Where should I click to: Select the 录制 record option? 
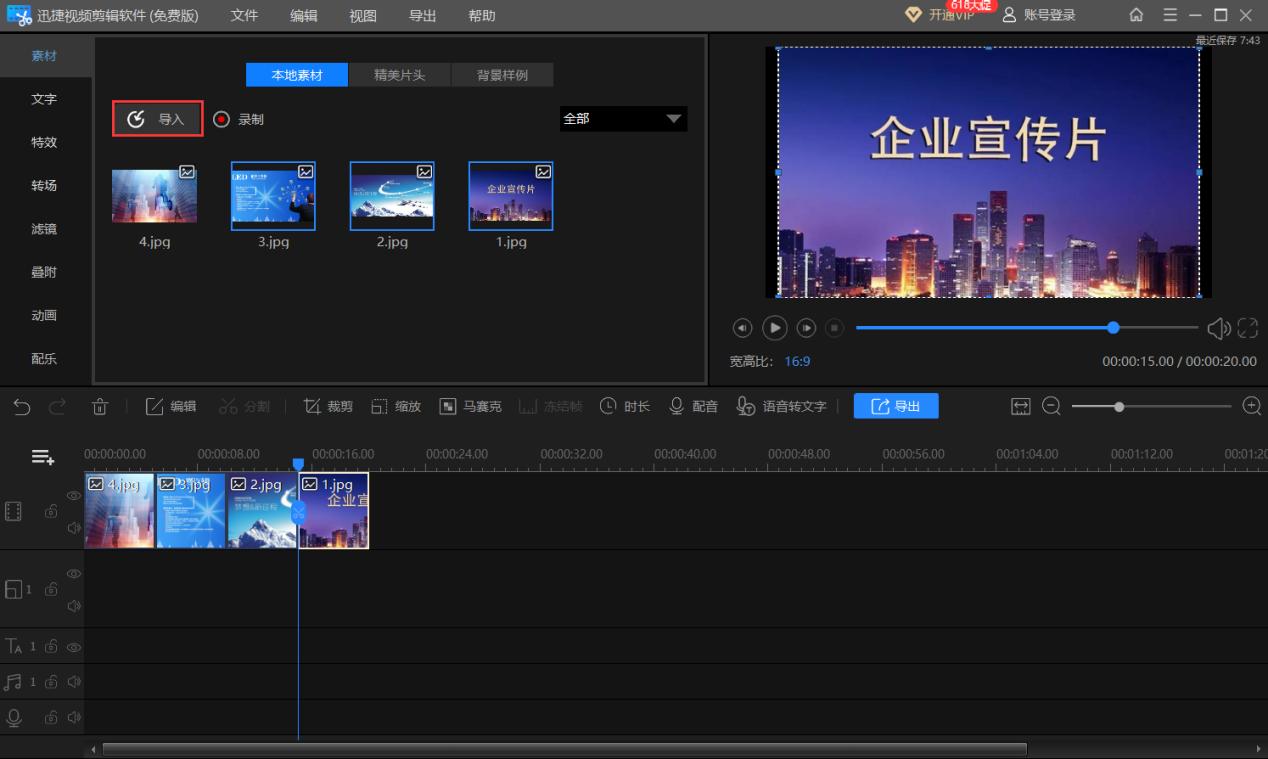[x=239, y=119]
